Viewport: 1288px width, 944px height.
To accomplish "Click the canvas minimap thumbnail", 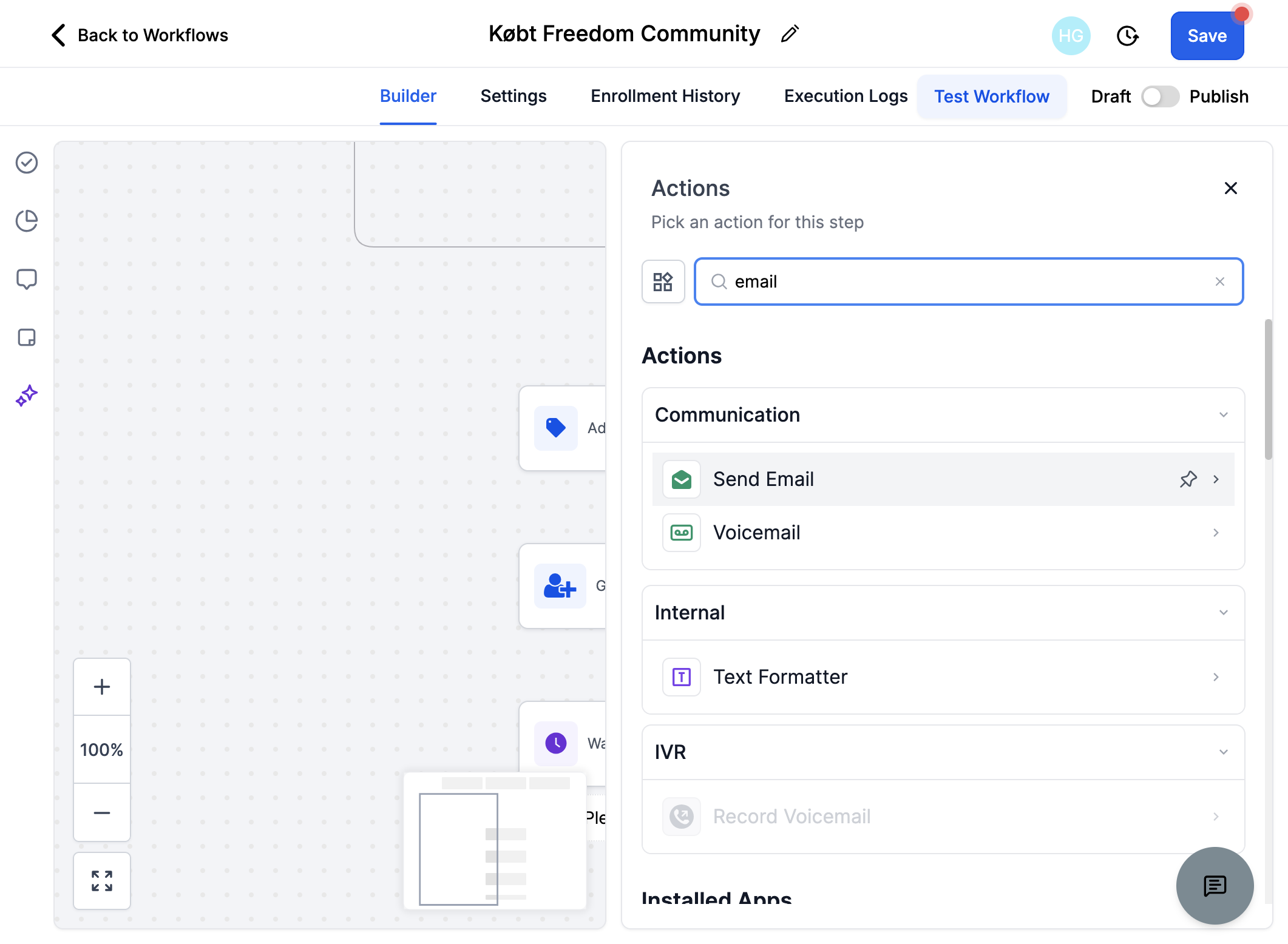I will click(x=495, y=841).
